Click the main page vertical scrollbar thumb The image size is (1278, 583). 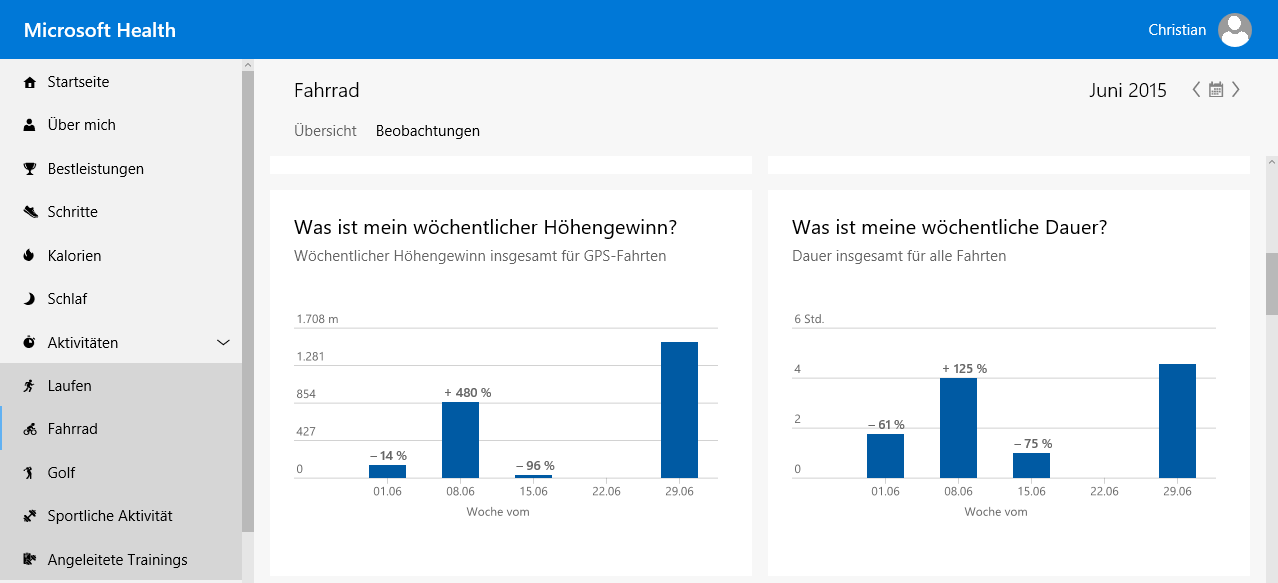(x=1271, y=284)
